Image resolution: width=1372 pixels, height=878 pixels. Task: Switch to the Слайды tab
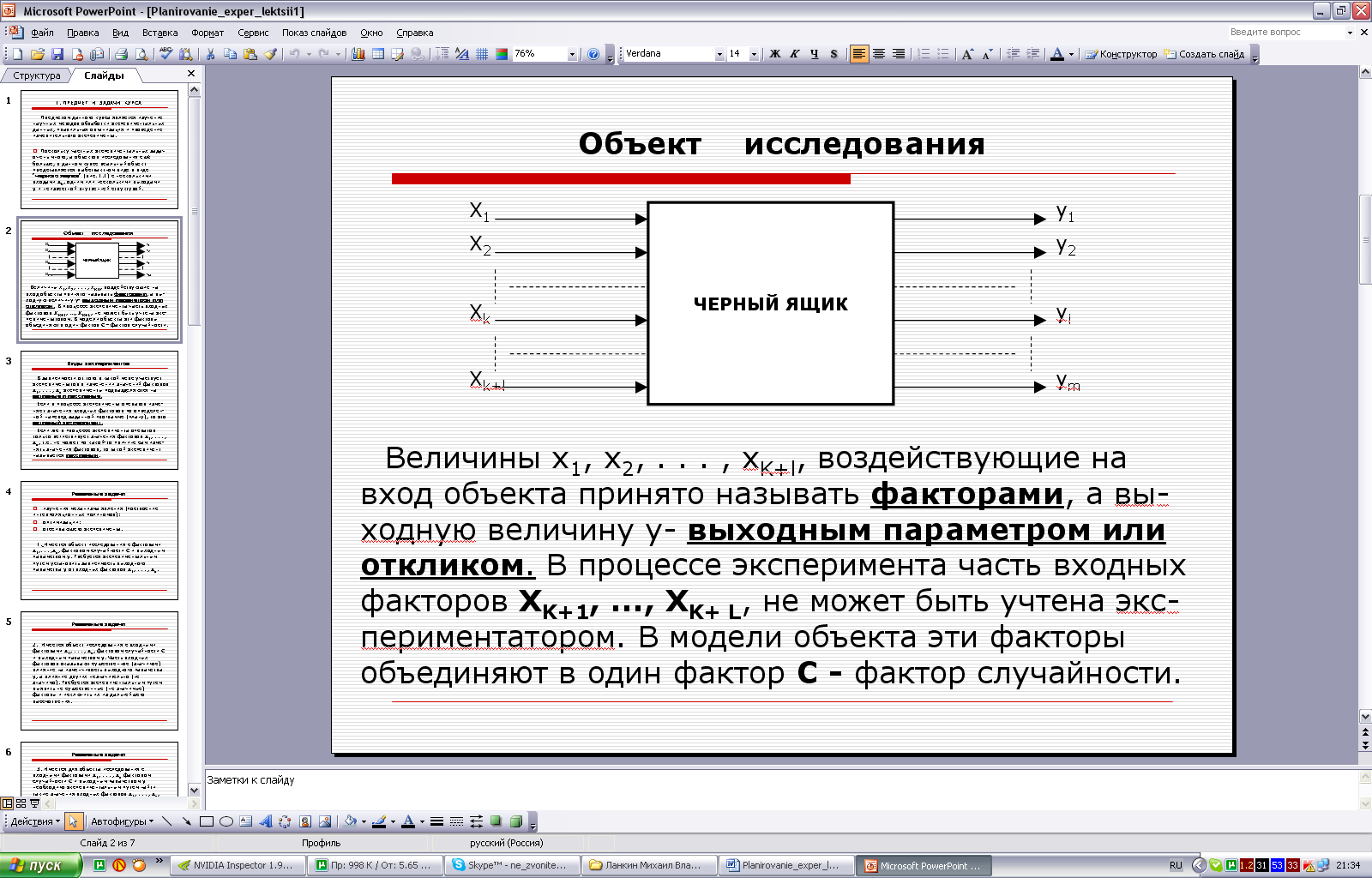(x=104, y=75)
